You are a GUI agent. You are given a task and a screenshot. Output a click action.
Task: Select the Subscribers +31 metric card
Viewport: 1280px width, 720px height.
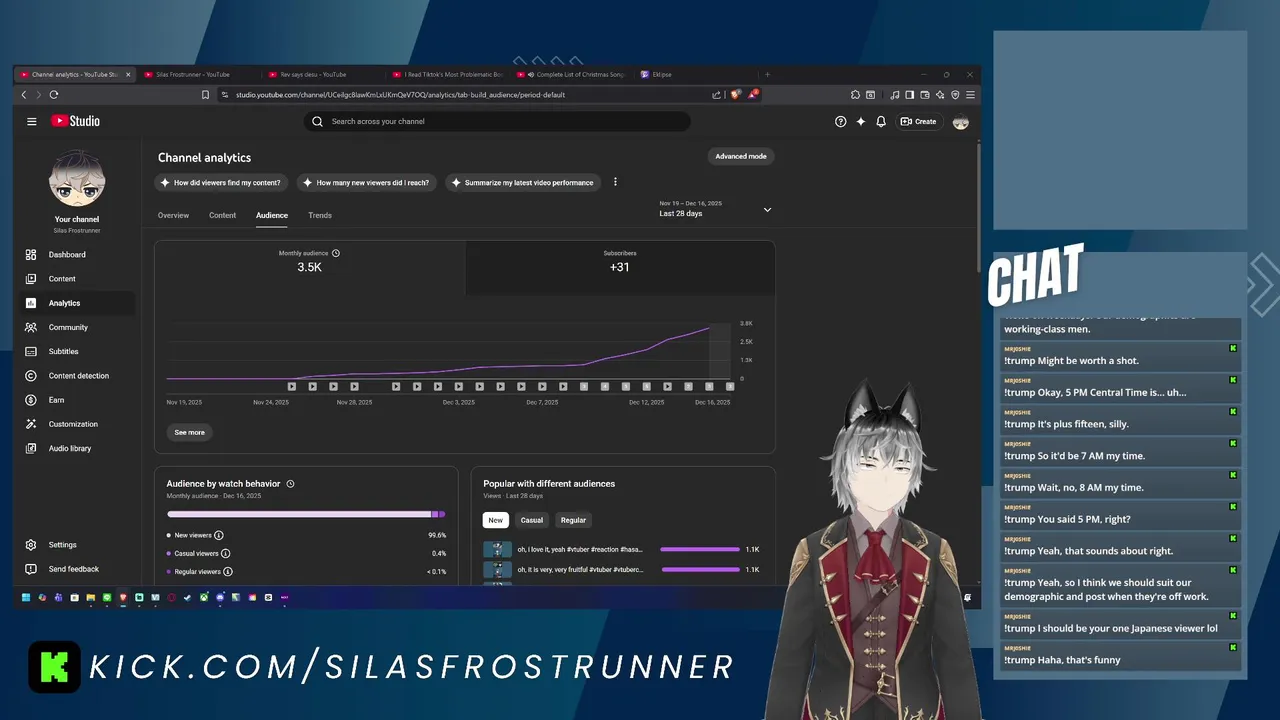tap(620, 268)
